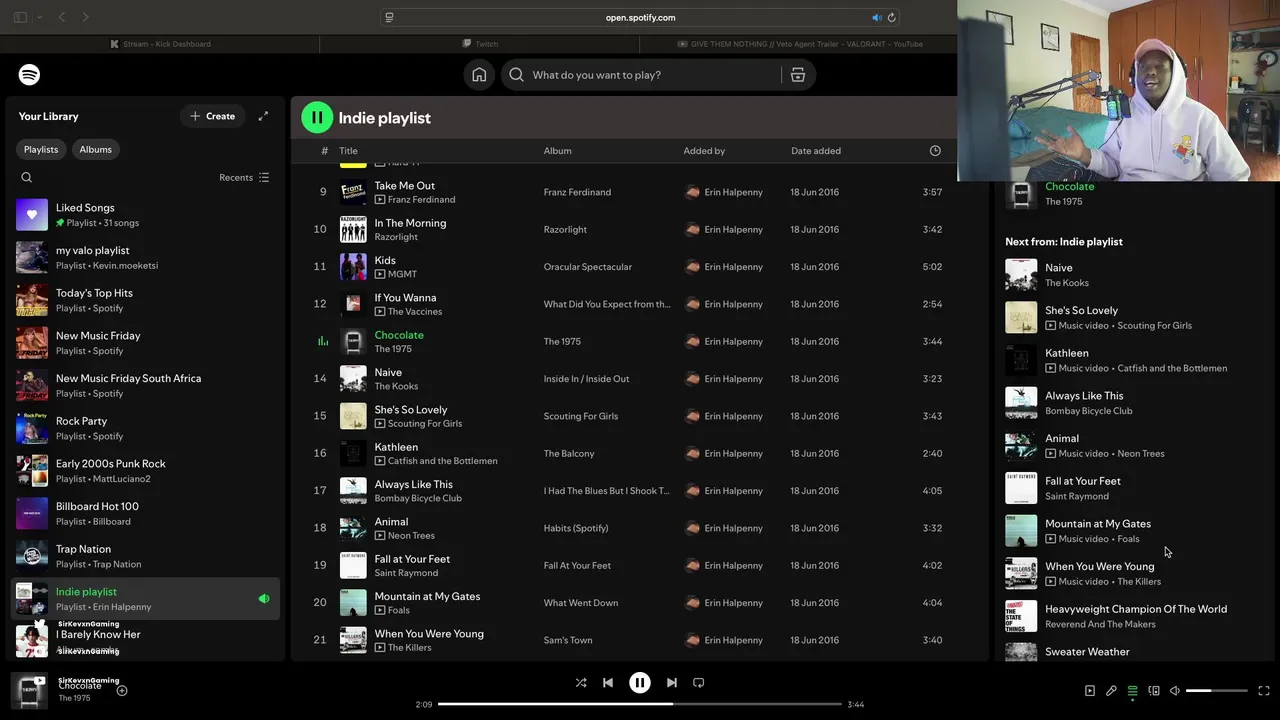1280x720 pixels.
Task: Switch to the Stream - Kick Dashboard tab
Action: 160,44
